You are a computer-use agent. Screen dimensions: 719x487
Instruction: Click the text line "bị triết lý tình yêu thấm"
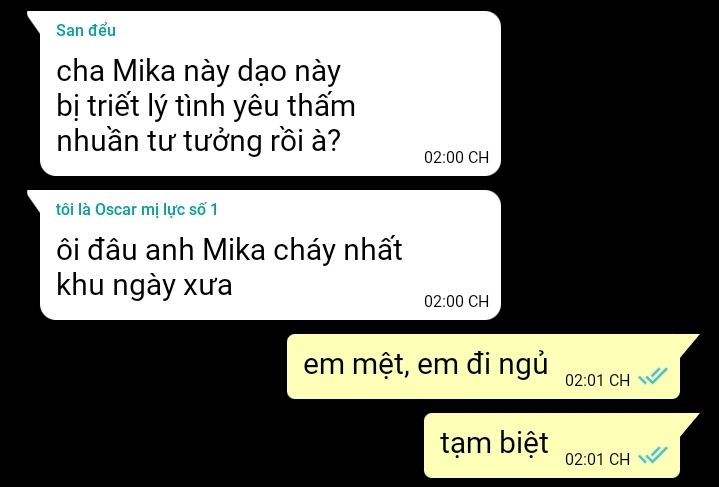click(x=206, y=106)
